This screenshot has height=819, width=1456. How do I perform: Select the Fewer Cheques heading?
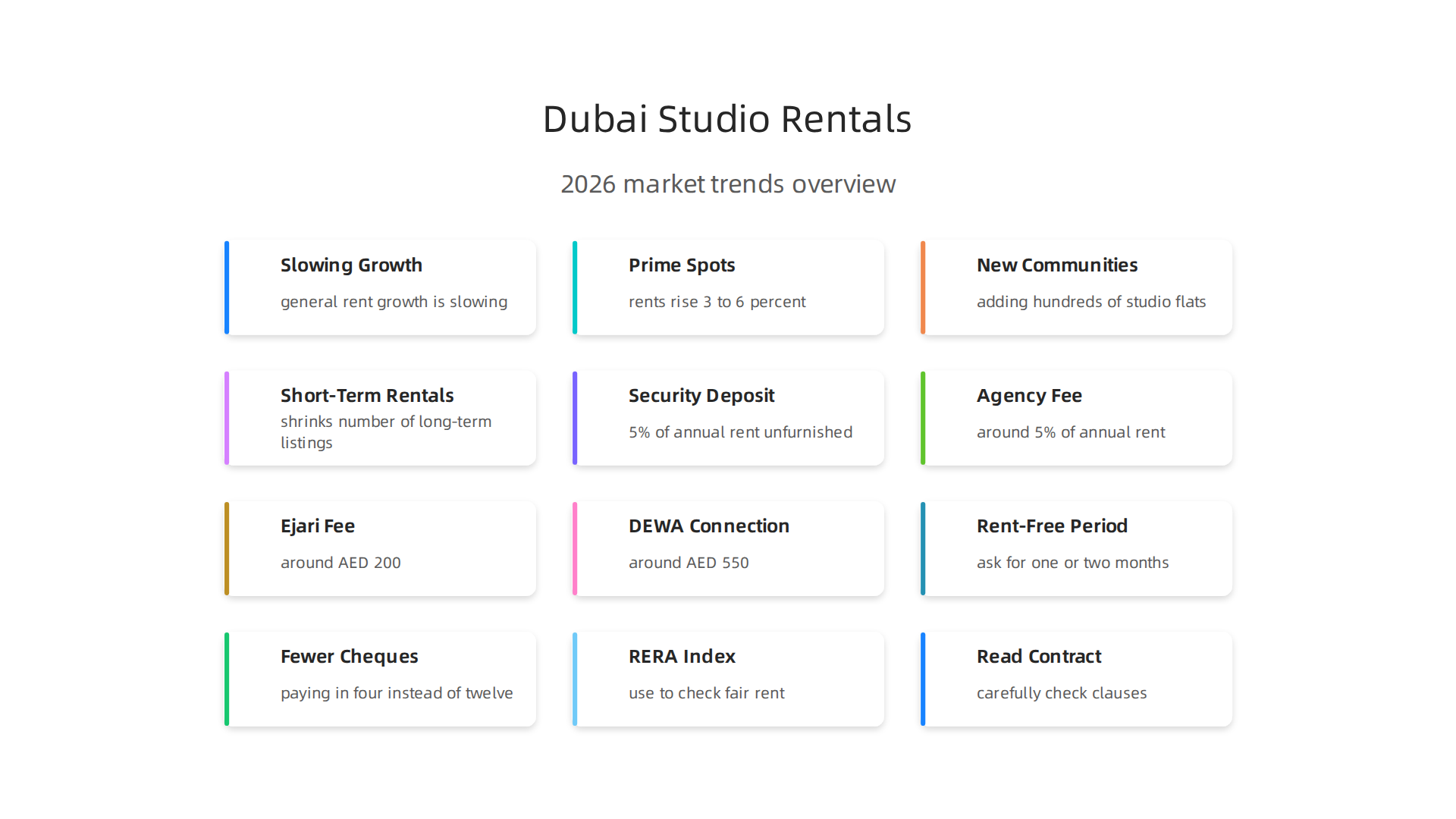(349, 657)
